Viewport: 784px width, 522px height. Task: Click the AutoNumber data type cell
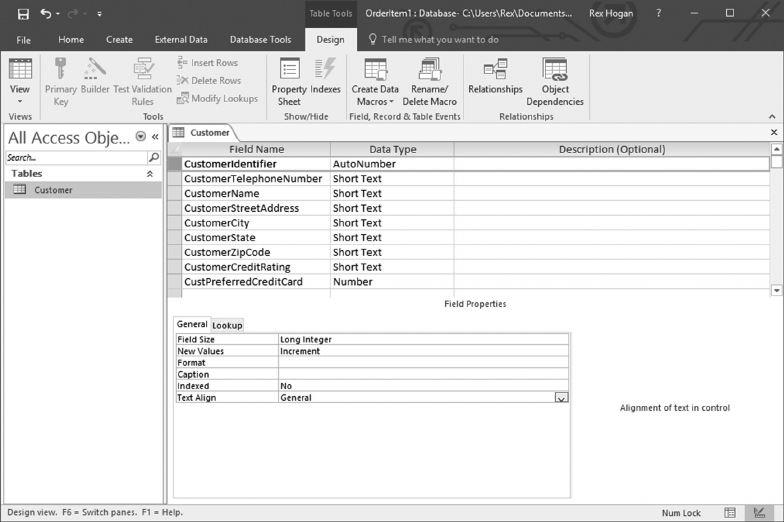(392, 164)
